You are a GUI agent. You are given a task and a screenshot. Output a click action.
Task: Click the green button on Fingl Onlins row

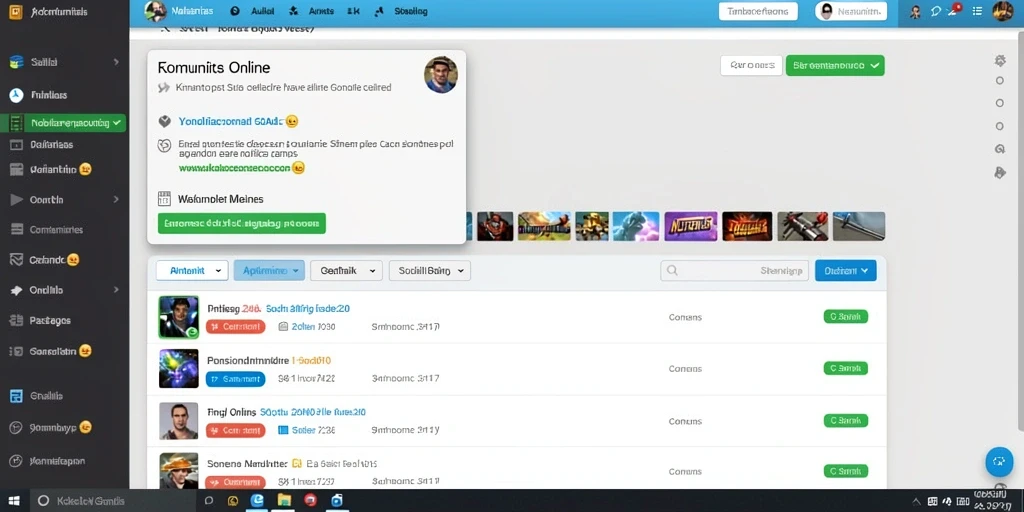pyautogui.click(x=846, y=421)
